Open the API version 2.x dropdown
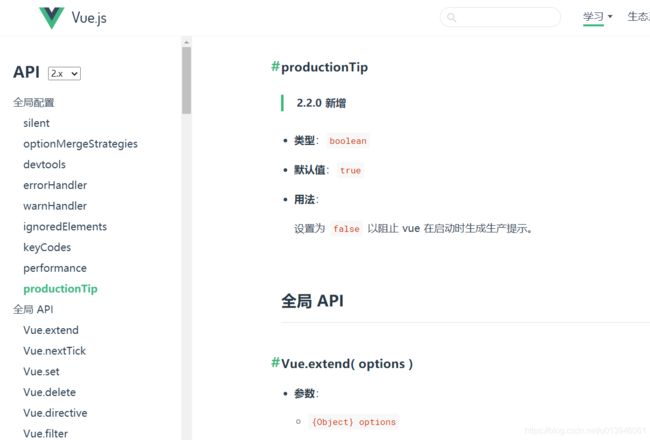The height and width of the screenshot is (440, 650). 64,73
